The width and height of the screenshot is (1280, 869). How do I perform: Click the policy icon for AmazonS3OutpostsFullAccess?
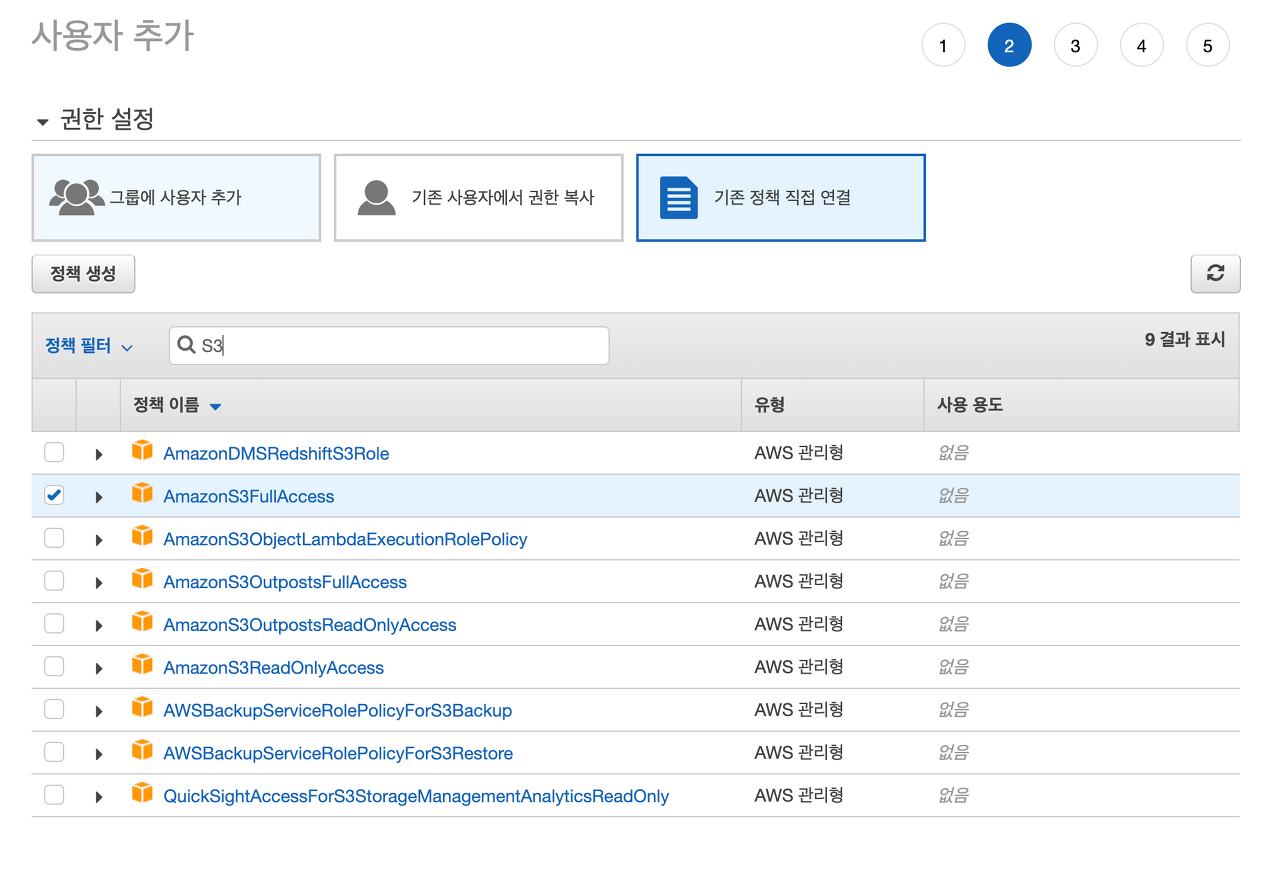[143, 580]
